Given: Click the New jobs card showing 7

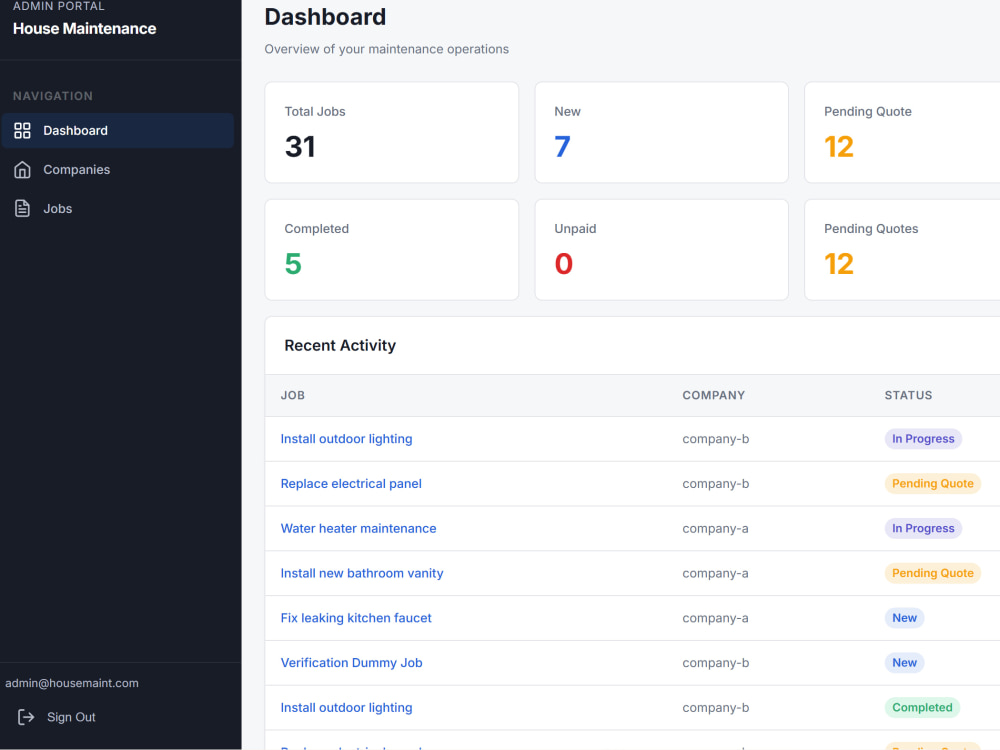Looking at the screenshot, I should click(661, 132).
